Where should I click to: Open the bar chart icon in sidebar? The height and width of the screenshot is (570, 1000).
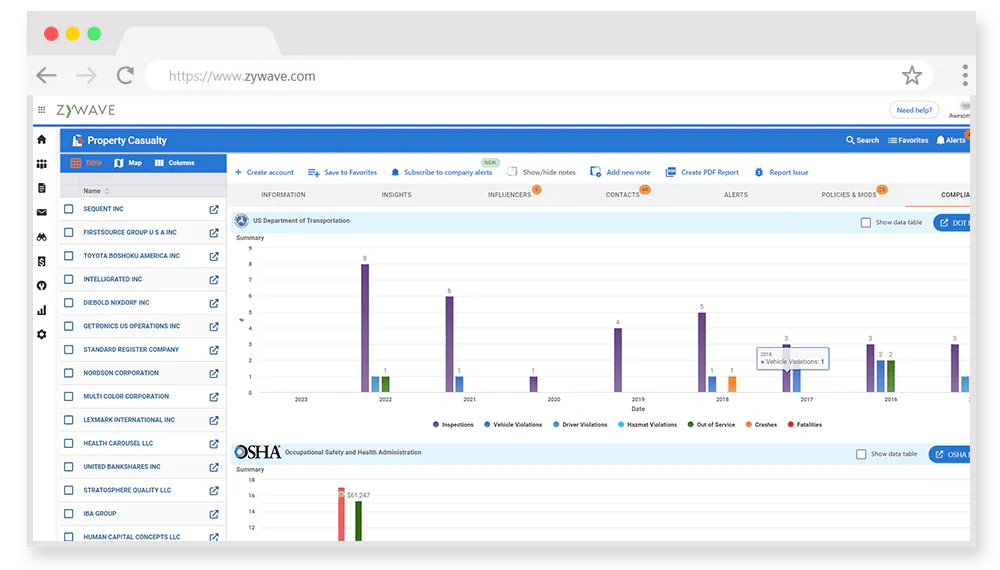click(x=41, y=311)
